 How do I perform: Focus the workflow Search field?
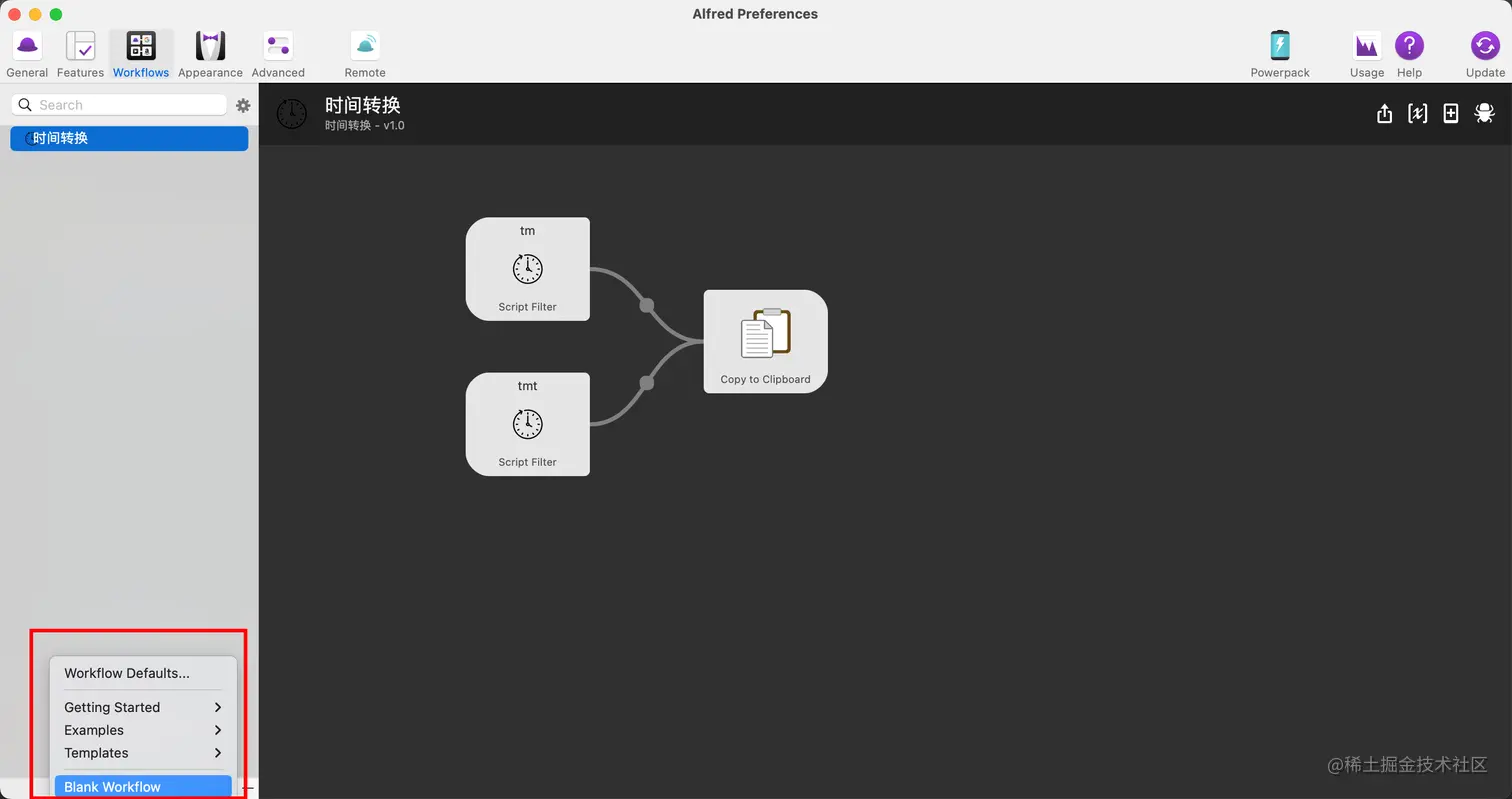(x=119, y=105)
